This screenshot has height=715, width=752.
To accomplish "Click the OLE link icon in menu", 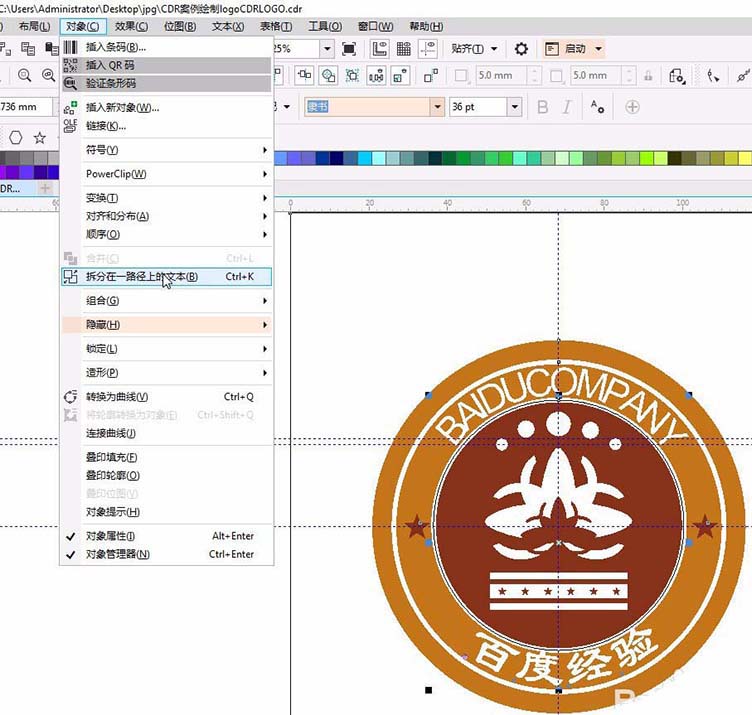I will (70, 126).
